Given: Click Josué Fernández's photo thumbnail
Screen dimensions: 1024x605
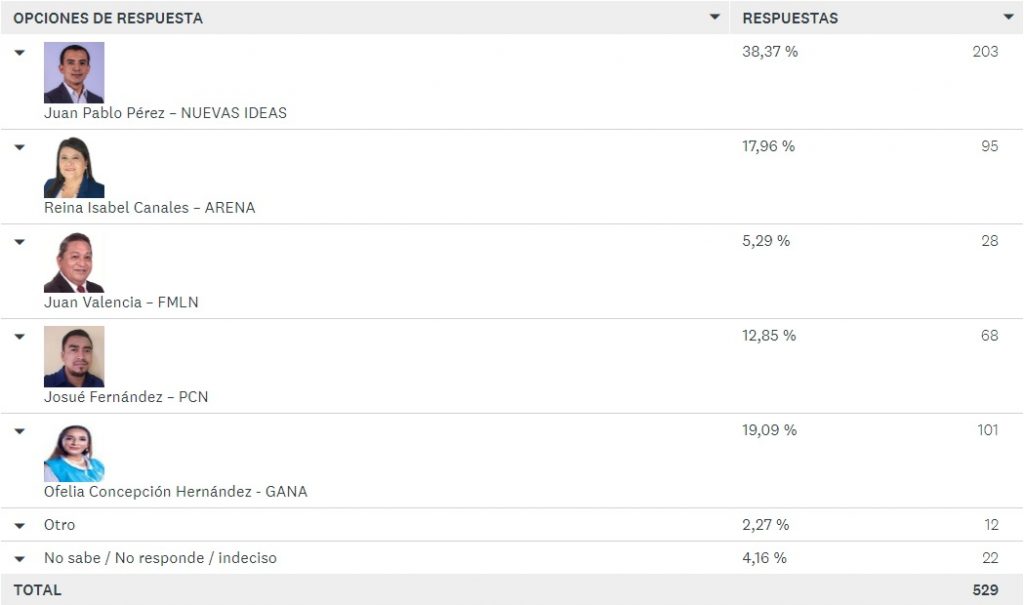Looking at the screenshot, I should pyautogui.click(x=74, y=357).
